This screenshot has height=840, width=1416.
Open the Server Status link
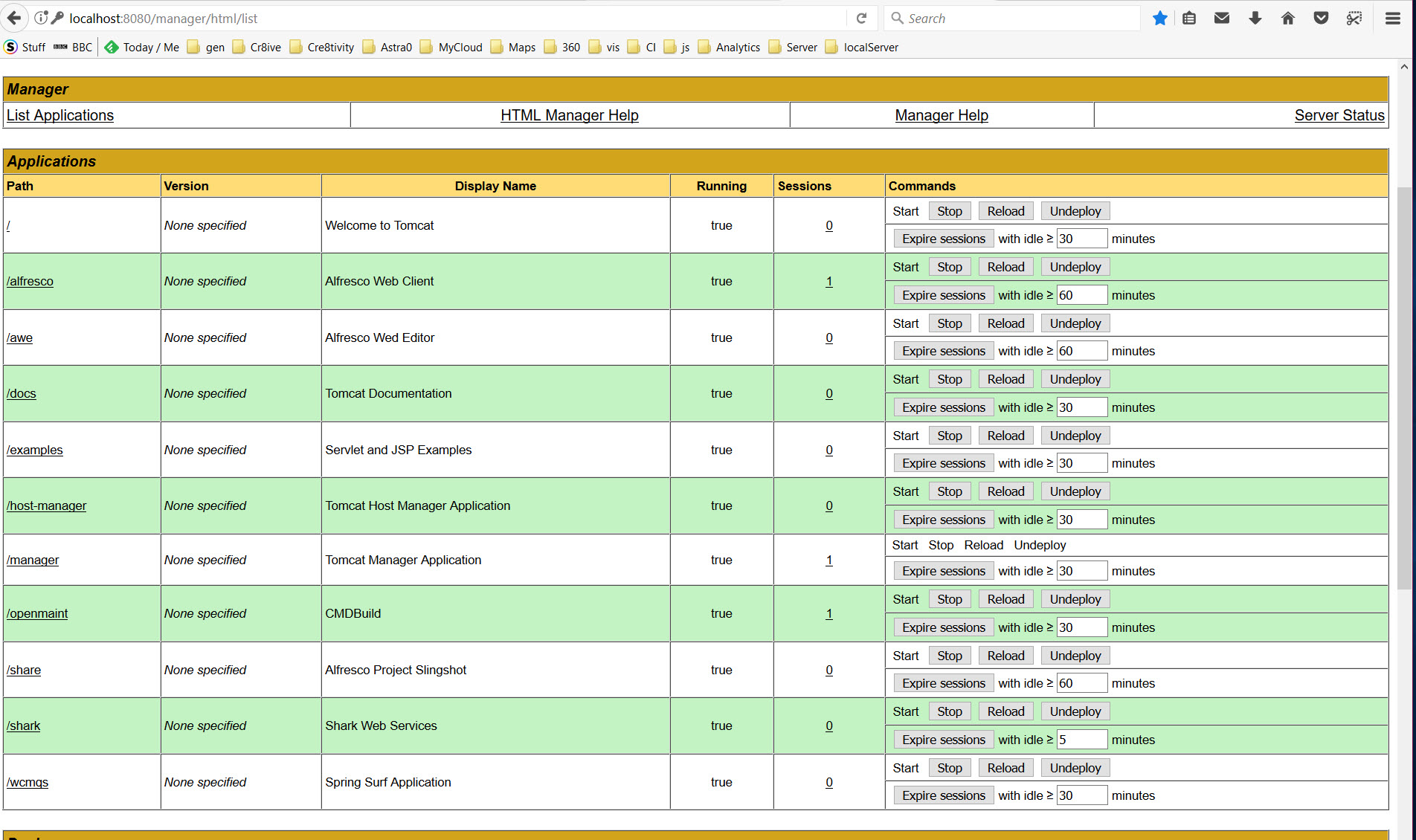pyautogui.click(x=1339, y=115)
